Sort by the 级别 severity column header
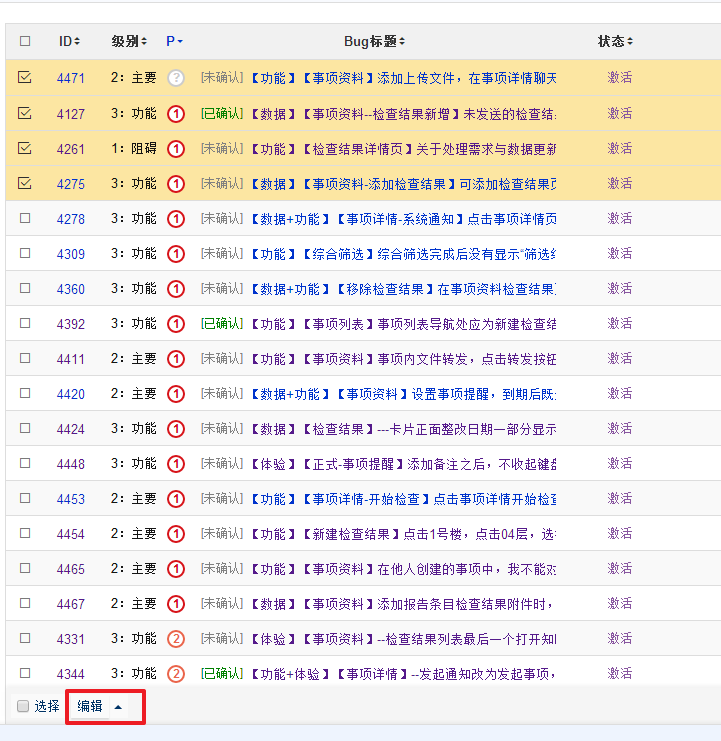 click(x=129, y=41)
